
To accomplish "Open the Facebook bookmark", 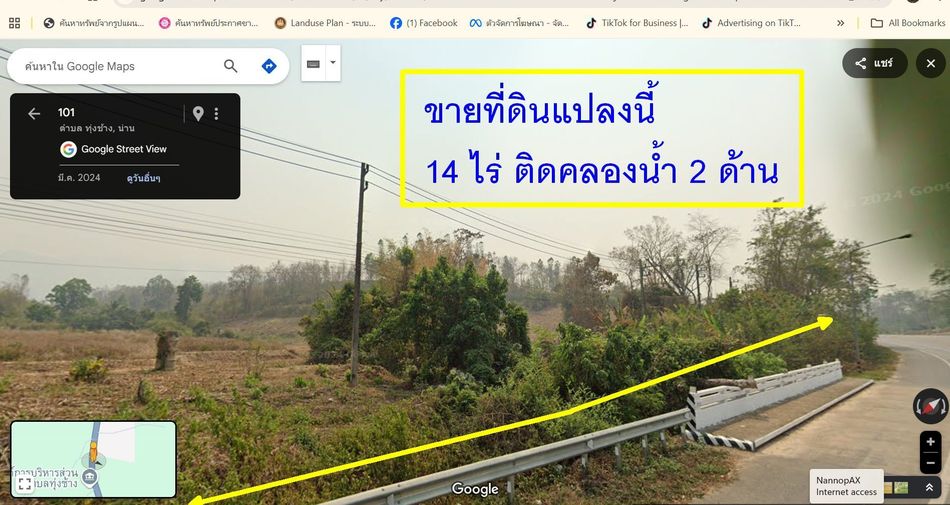I will (424, 23).
